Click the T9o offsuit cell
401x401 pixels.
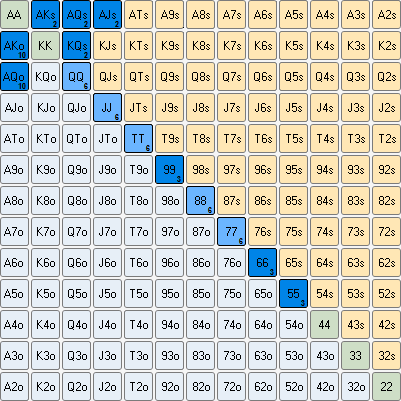point(138,170)
